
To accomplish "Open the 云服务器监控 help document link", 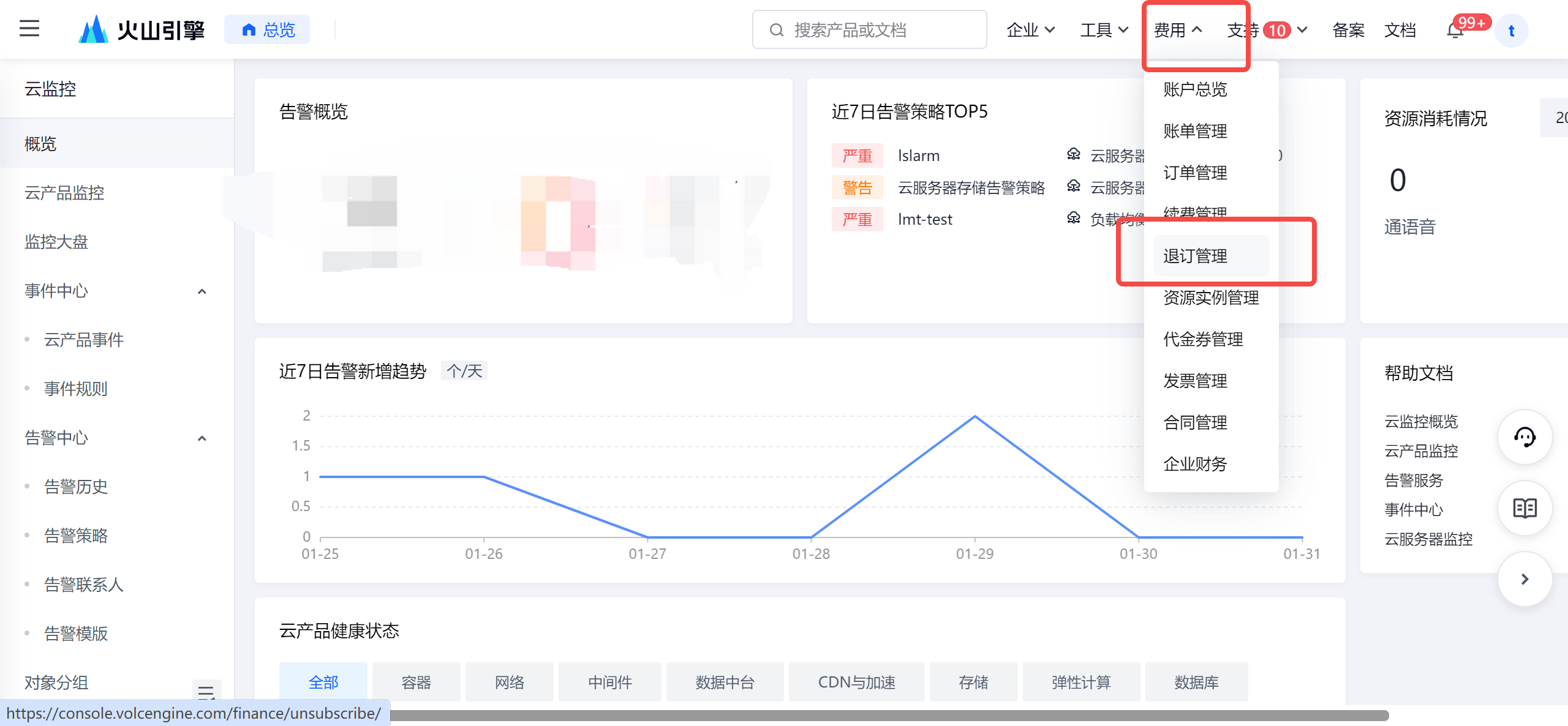I will point(1428,539).
